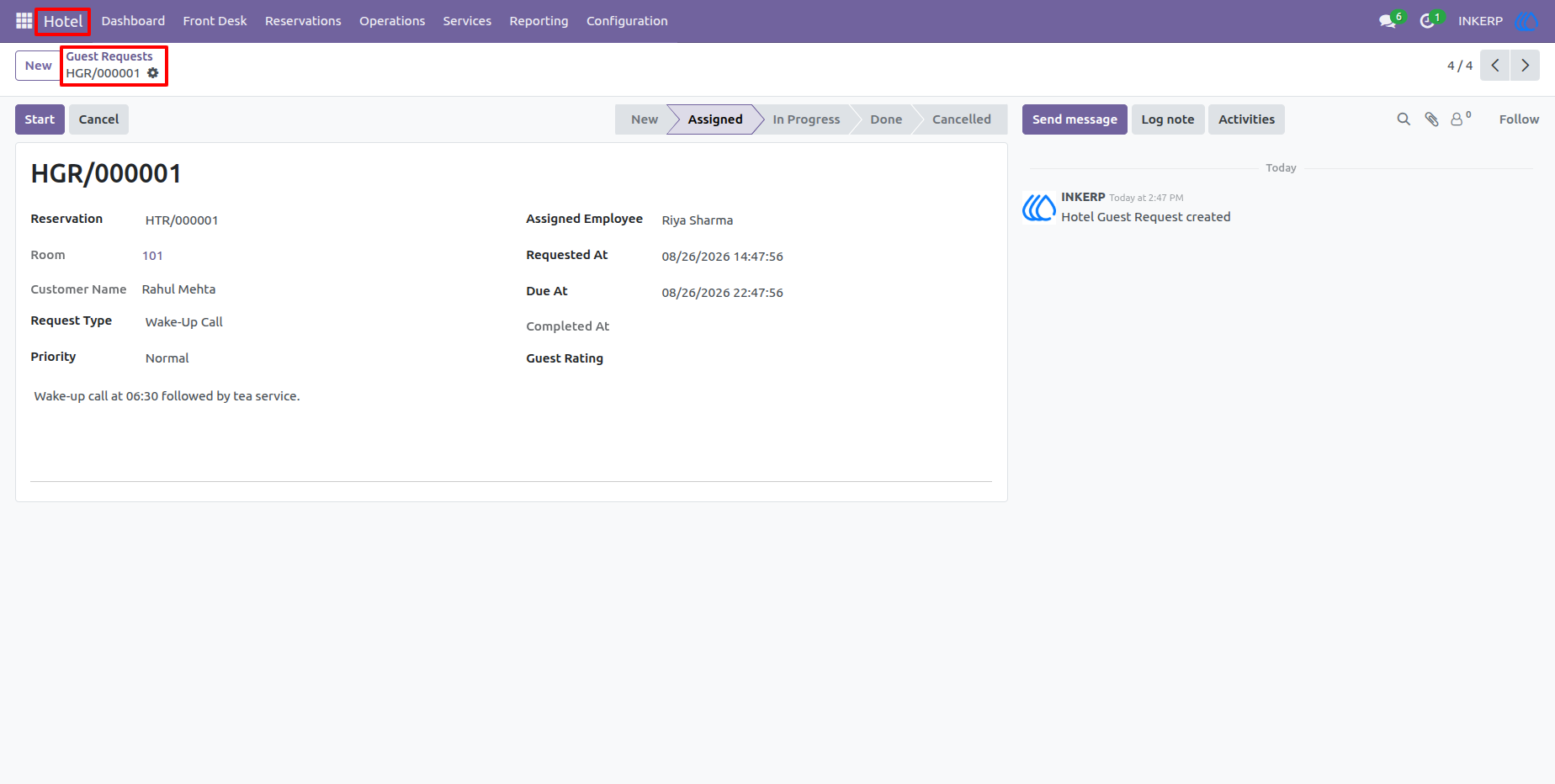Go to the next record arrow
Viewport: 1555px width, 784px height.
click(1525, 66)
